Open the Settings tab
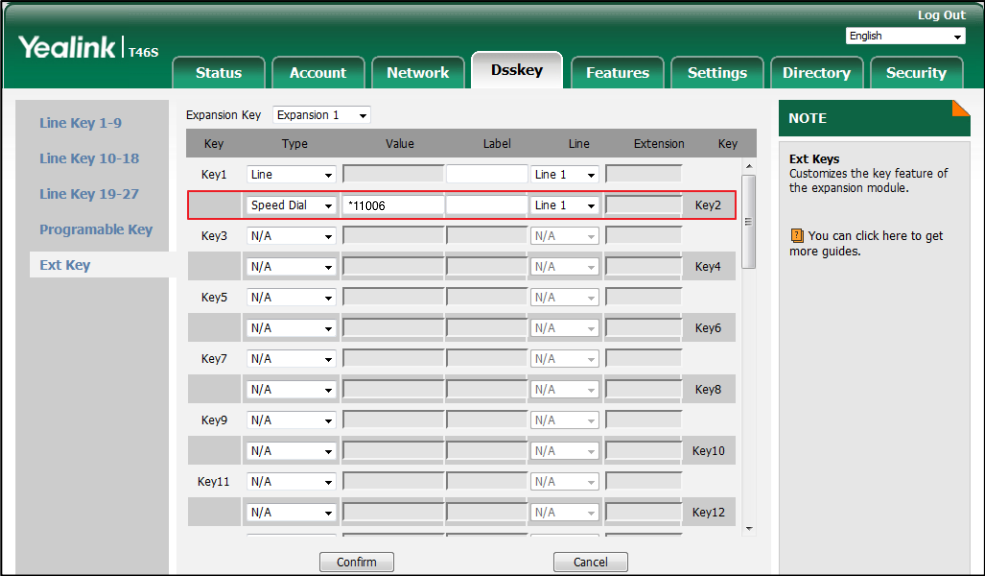 point(717,72)
